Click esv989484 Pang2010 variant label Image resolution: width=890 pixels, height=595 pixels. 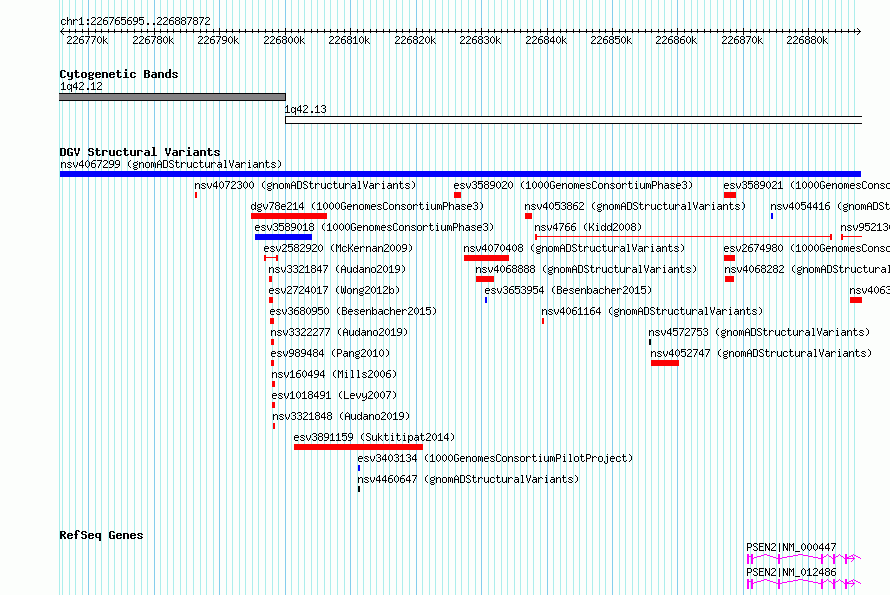click(x=330, y=353)
